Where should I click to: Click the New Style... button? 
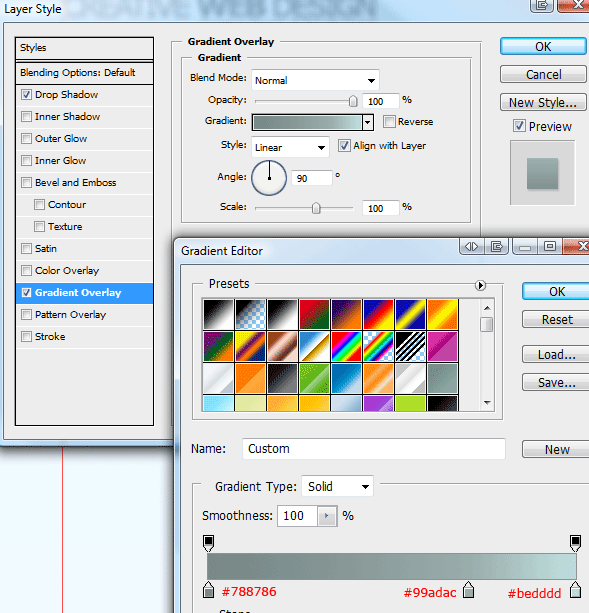tap(543, 102)
